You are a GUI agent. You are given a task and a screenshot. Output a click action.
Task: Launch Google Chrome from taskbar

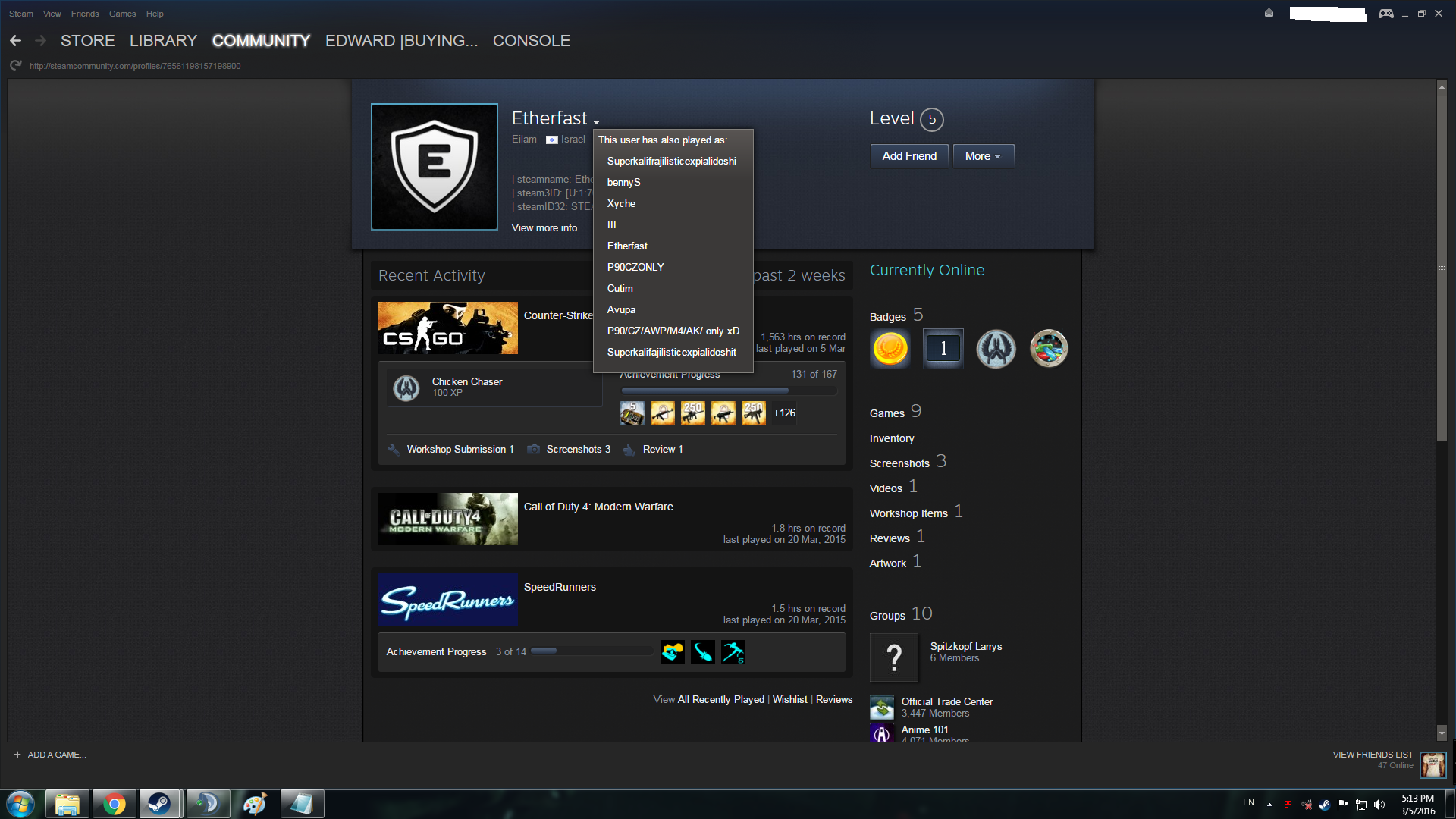pos(114,804)
